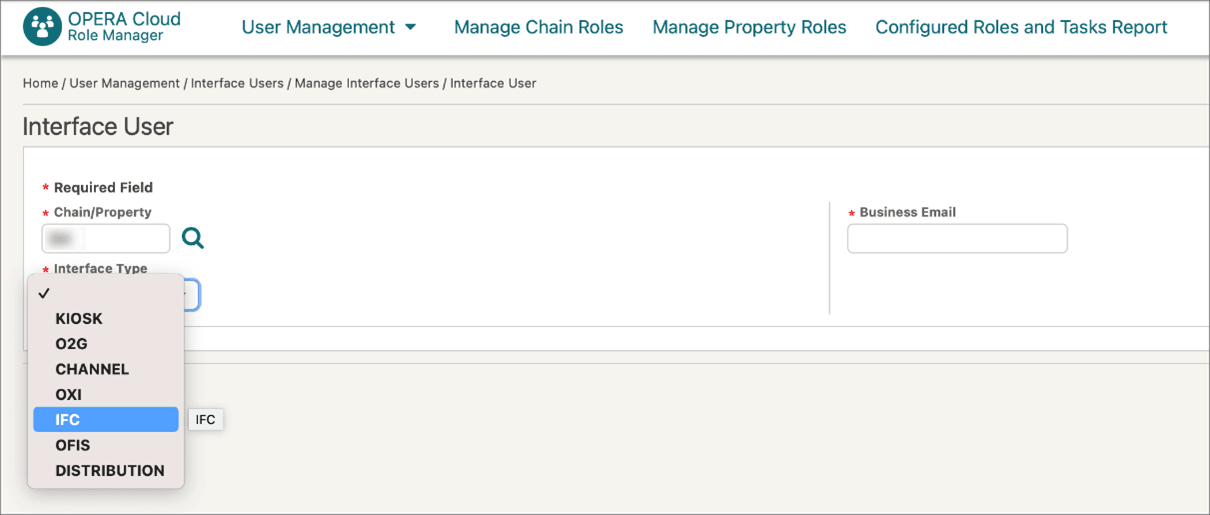Go to Home breadcrumb

[40, 83]
